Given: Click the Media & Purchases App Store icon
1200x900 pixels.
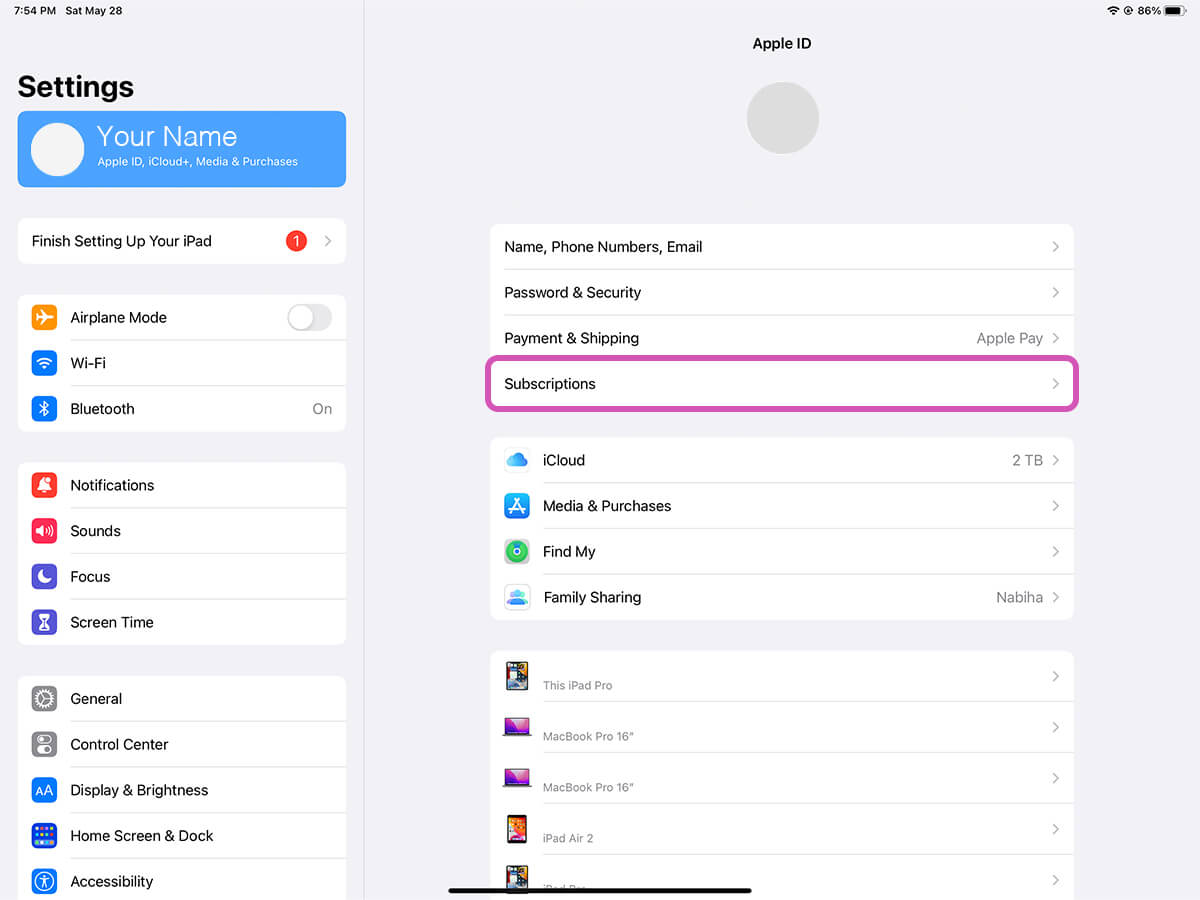Looking at the screenshot, I should (x=516, y=506).
